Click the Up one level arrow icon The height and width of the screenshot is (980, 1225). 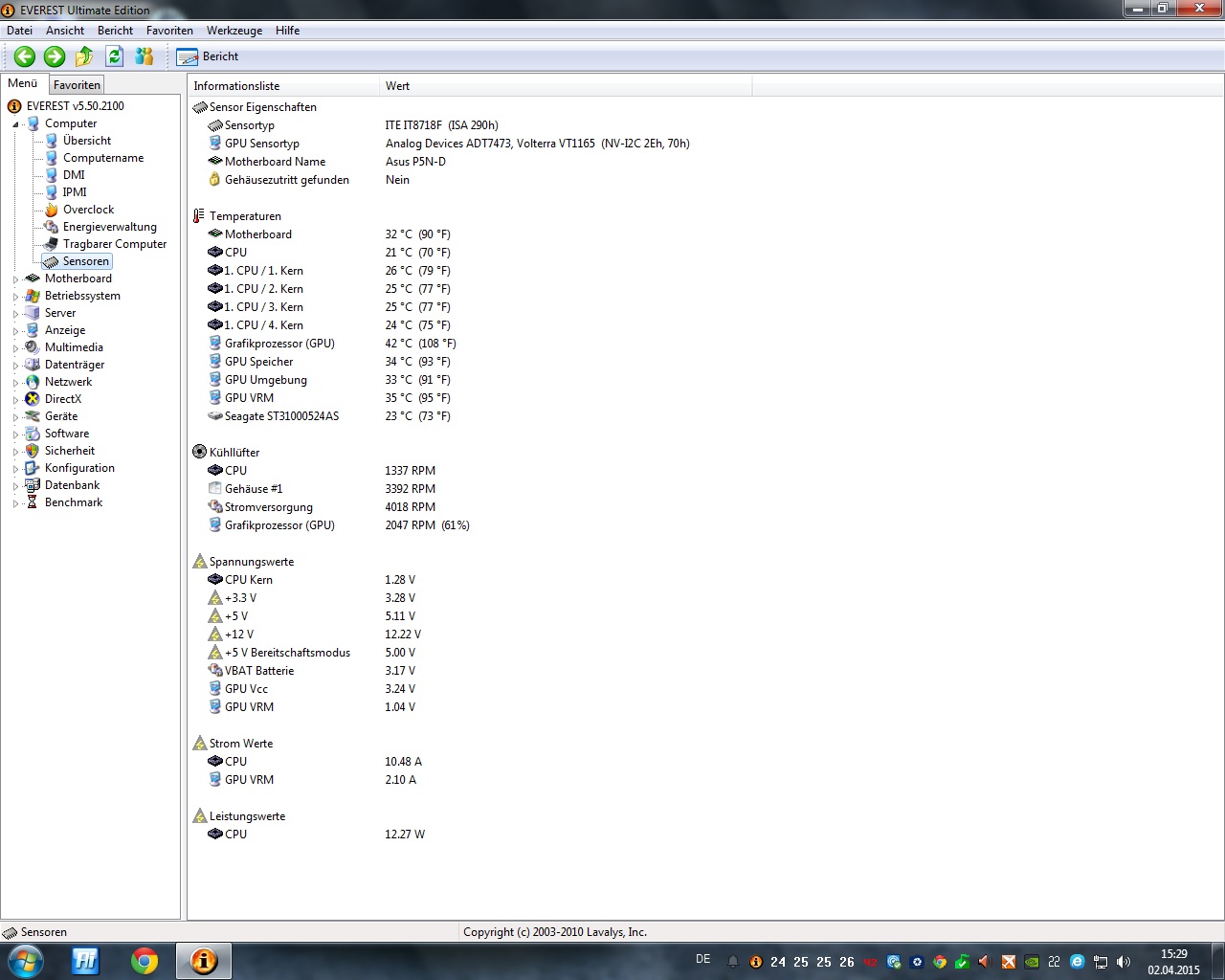84,56
